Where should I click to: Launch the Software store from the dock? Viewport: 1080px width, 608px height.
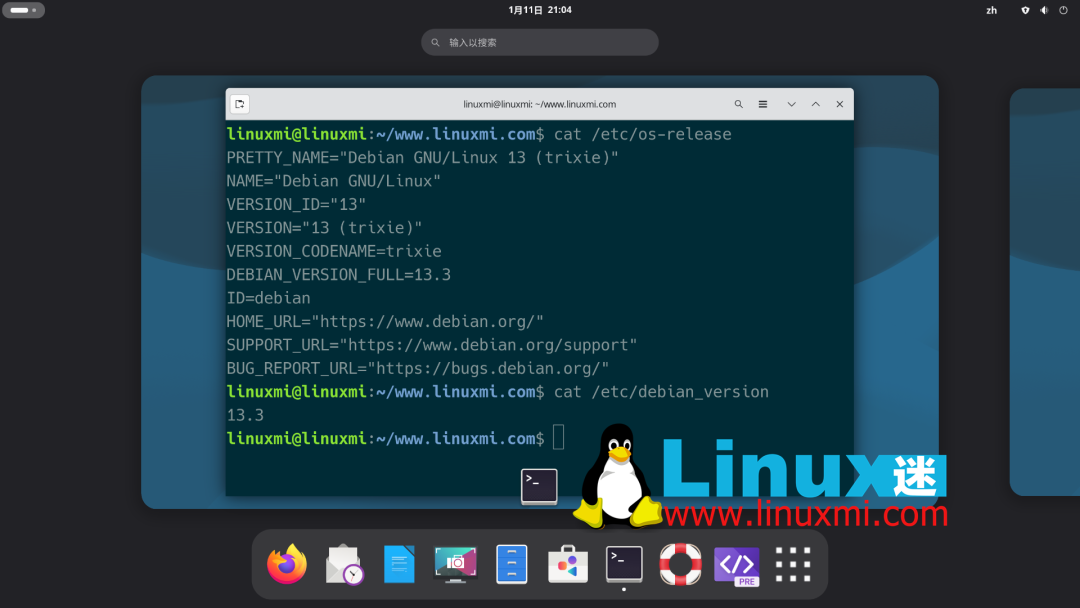coord(567,564)
